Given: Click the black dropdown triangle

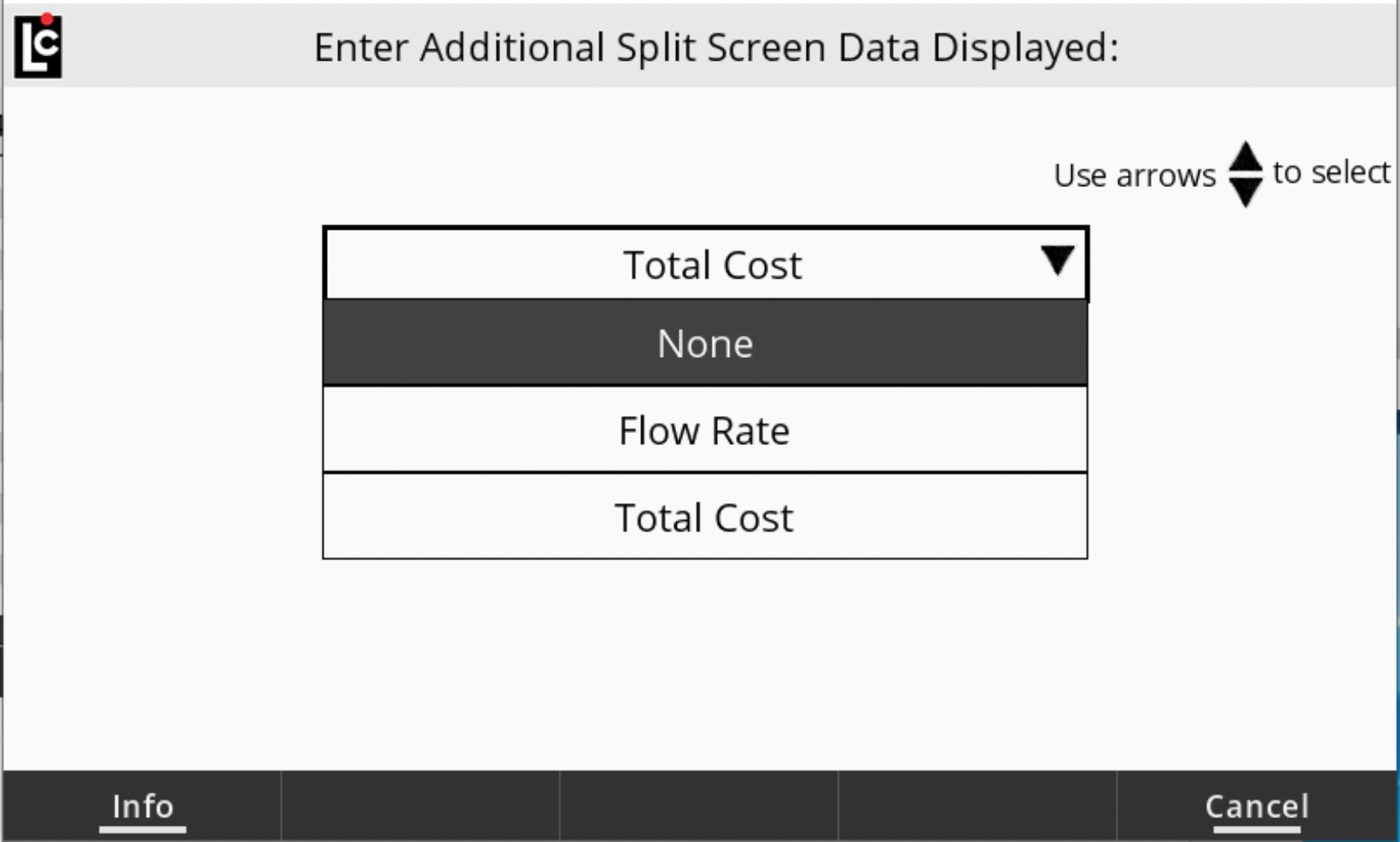Looking at the screenshot, I should (1059, 263).
